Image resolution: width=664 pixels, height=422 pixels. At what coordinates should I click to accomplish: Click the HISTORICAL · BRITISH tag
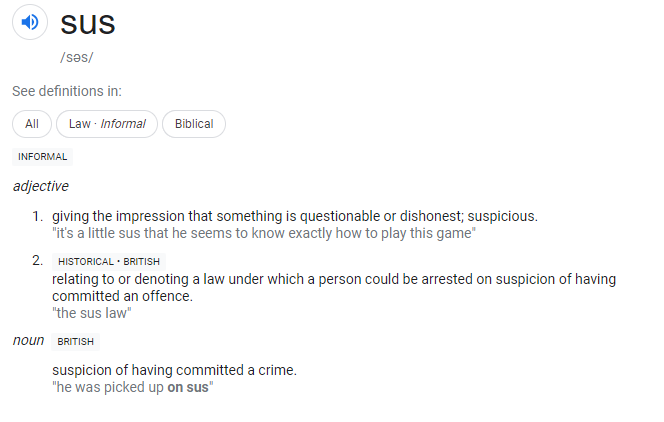coord(109,262)
